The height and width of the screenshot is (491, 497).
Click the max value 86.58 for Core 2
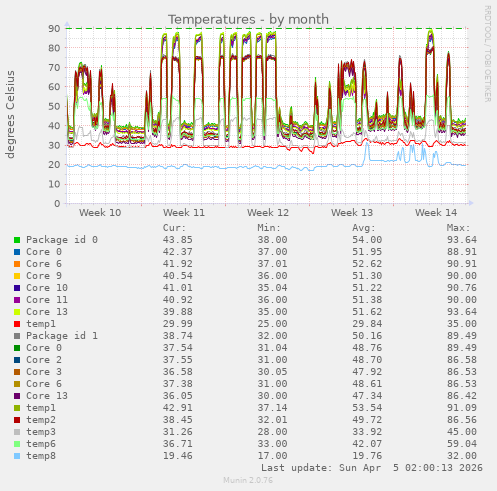pyautogui.click(x=462, y=360)
